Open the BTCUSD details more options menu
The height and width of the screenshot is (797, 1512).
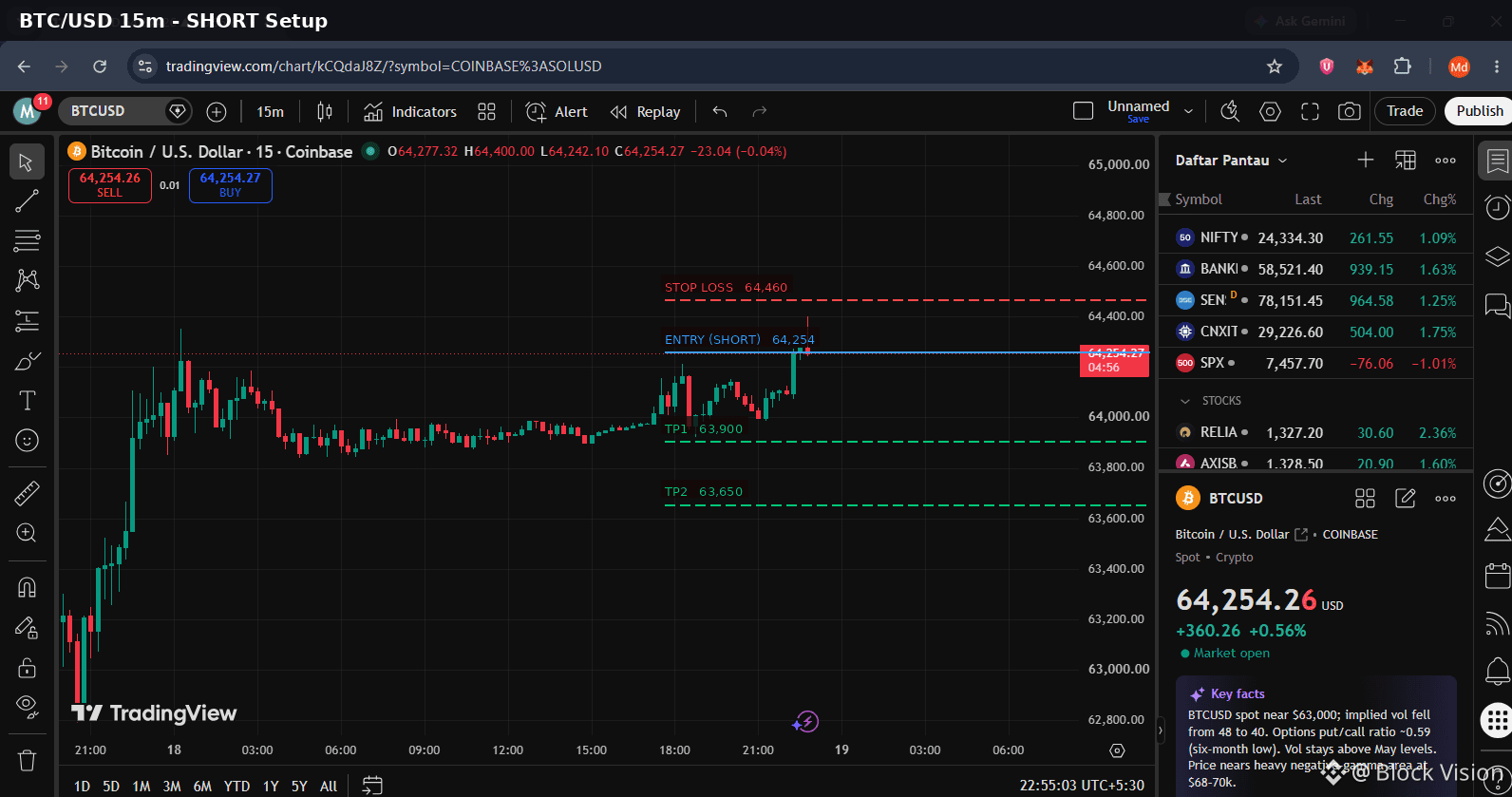(x=1446, y=499)
